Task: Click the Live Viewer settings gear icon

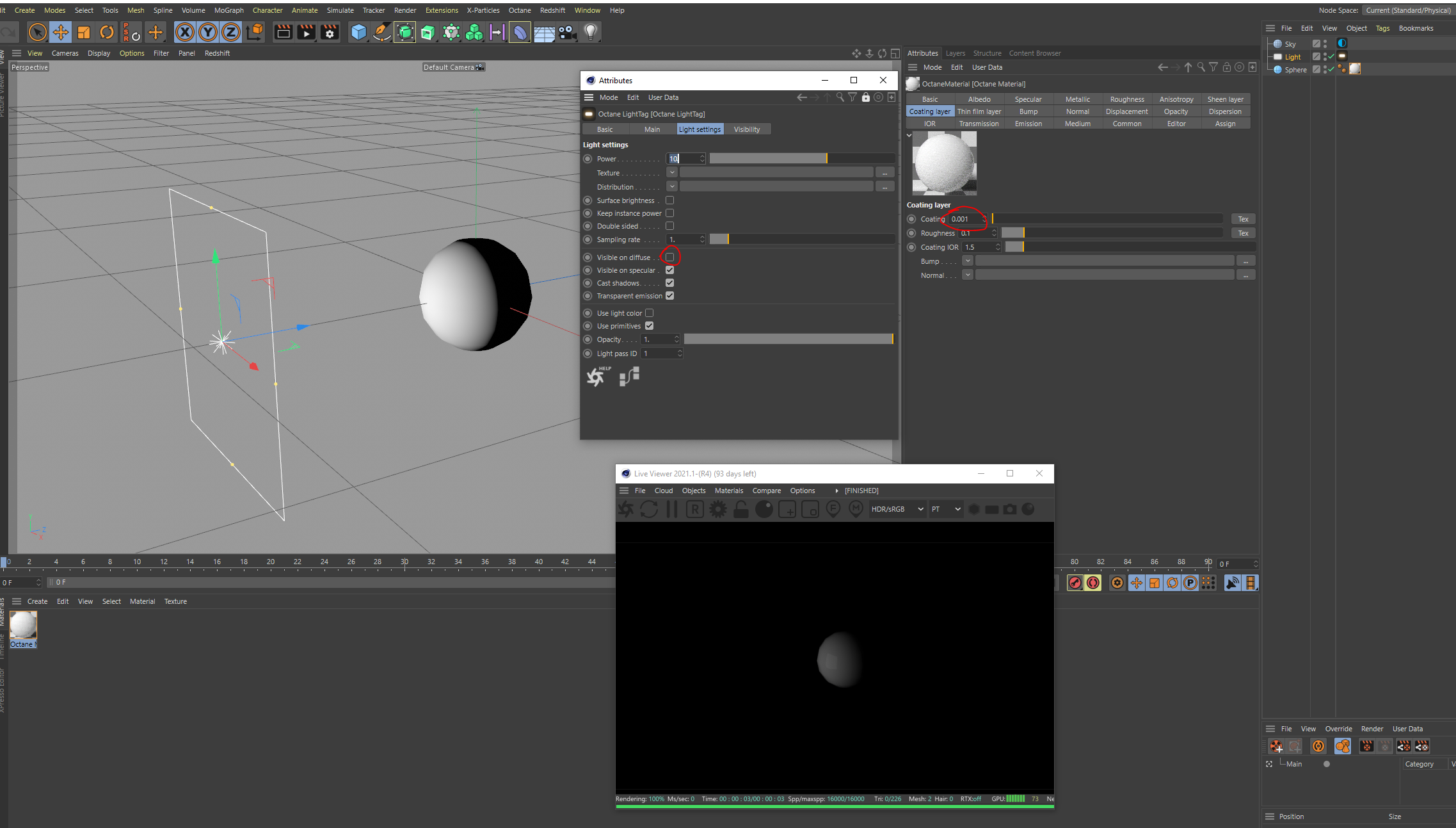Action: coord(718,509)
